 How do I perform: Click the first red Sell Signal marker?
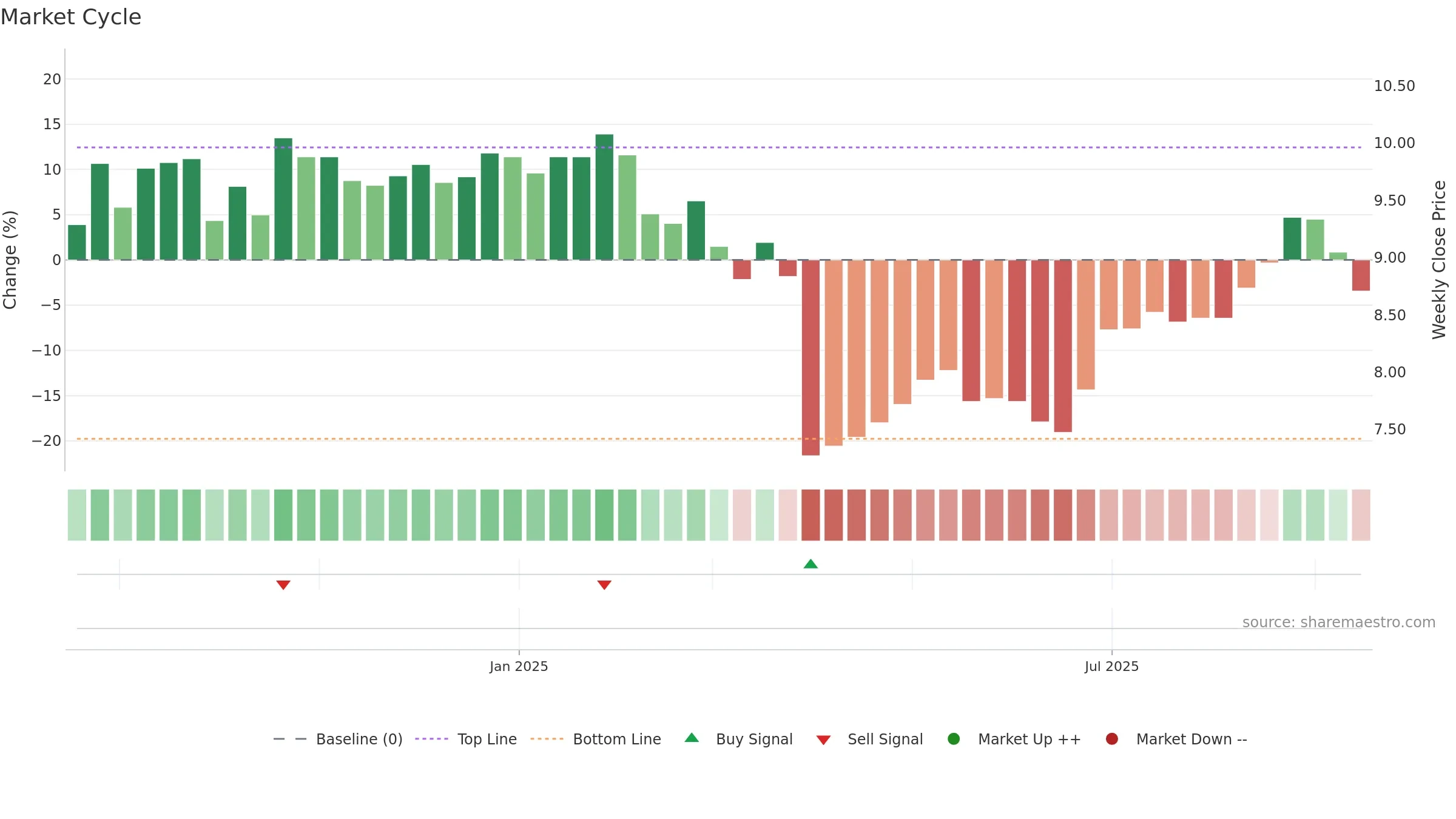coord(283,585)
